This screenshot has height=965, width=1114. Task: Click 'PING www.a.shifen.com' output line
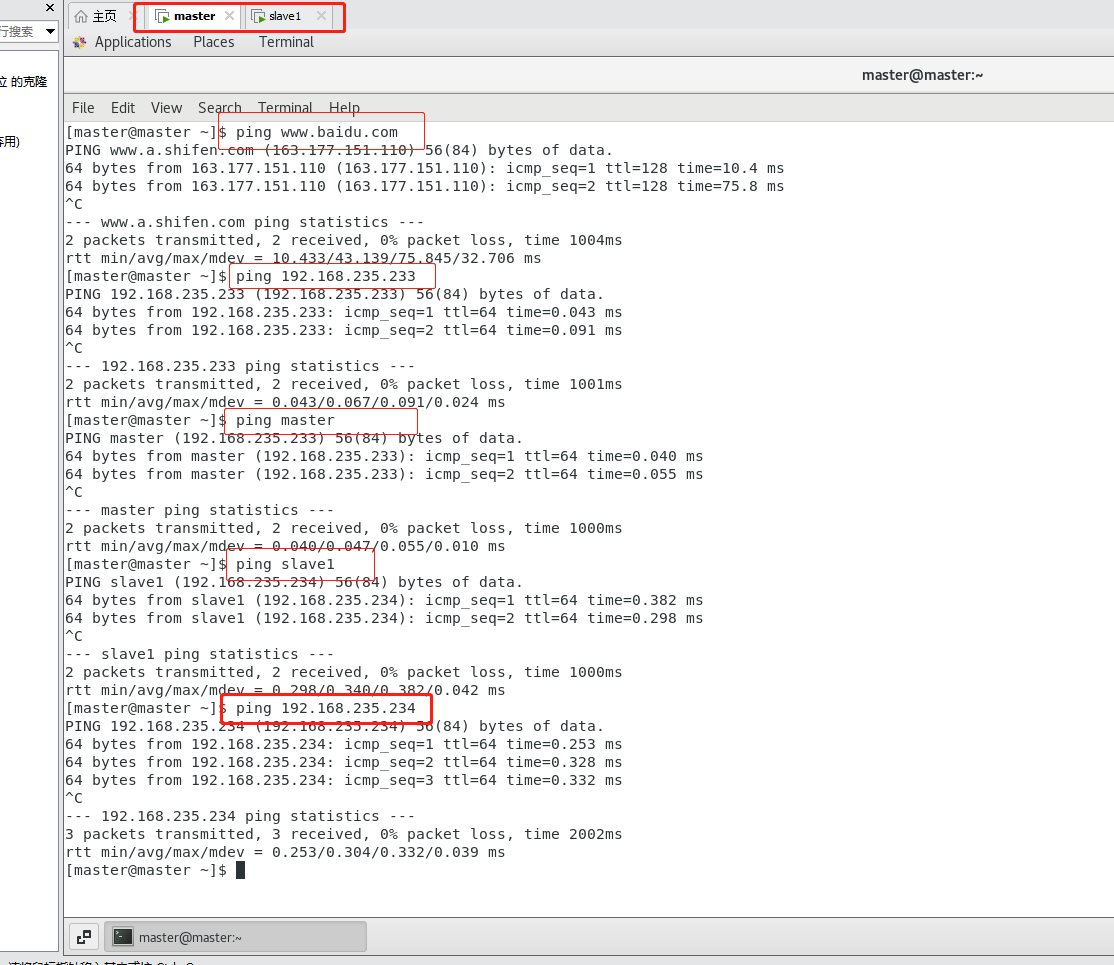point(339,151)
